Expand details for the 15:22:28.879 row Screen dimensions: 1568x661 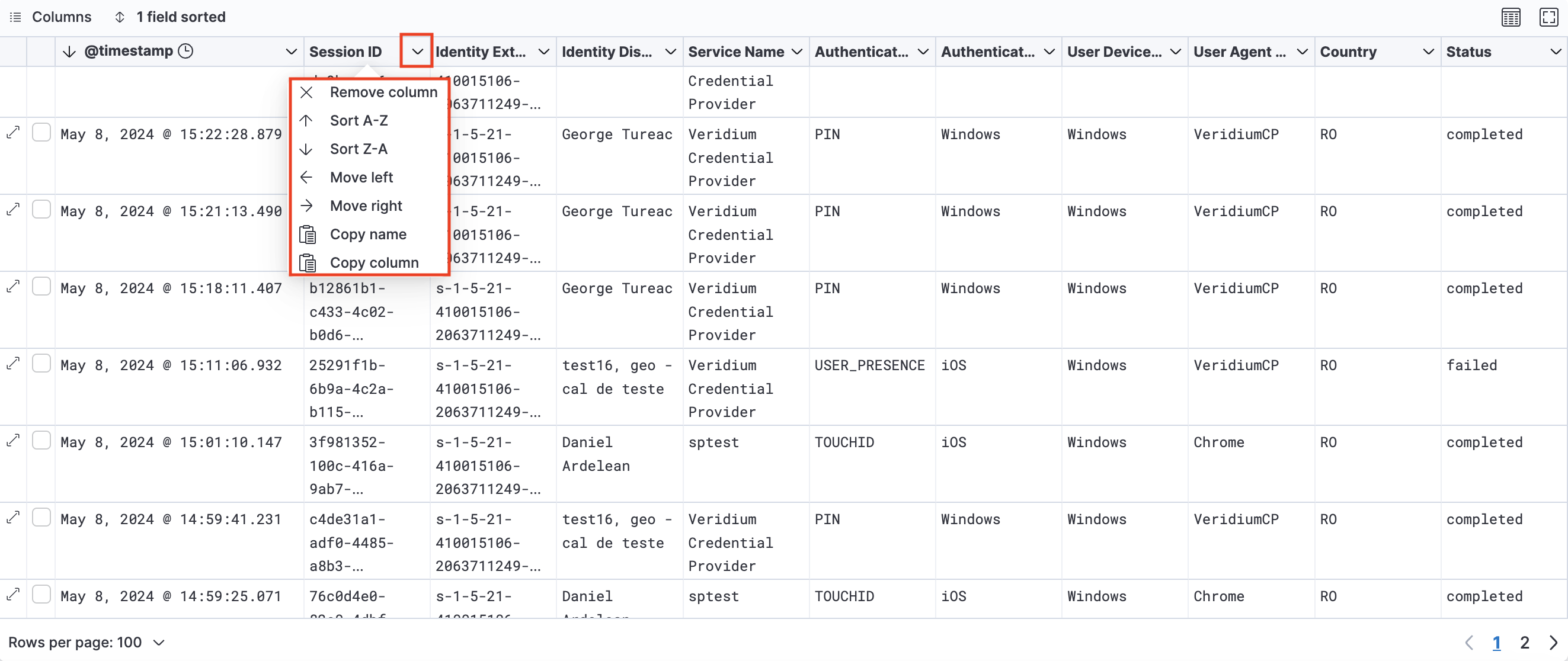pos(13,133)
